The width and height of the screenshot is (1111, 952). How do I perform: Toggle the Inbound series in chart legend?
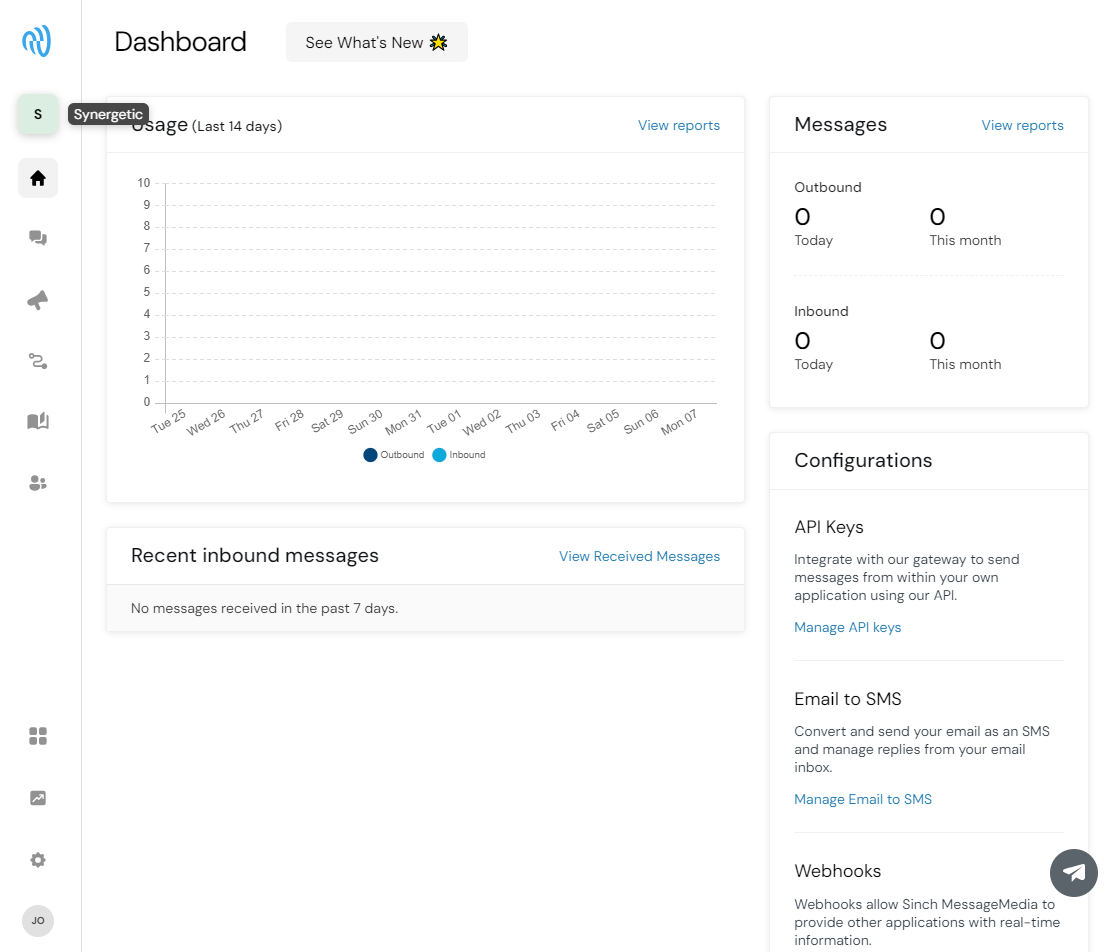pos(458,454)
